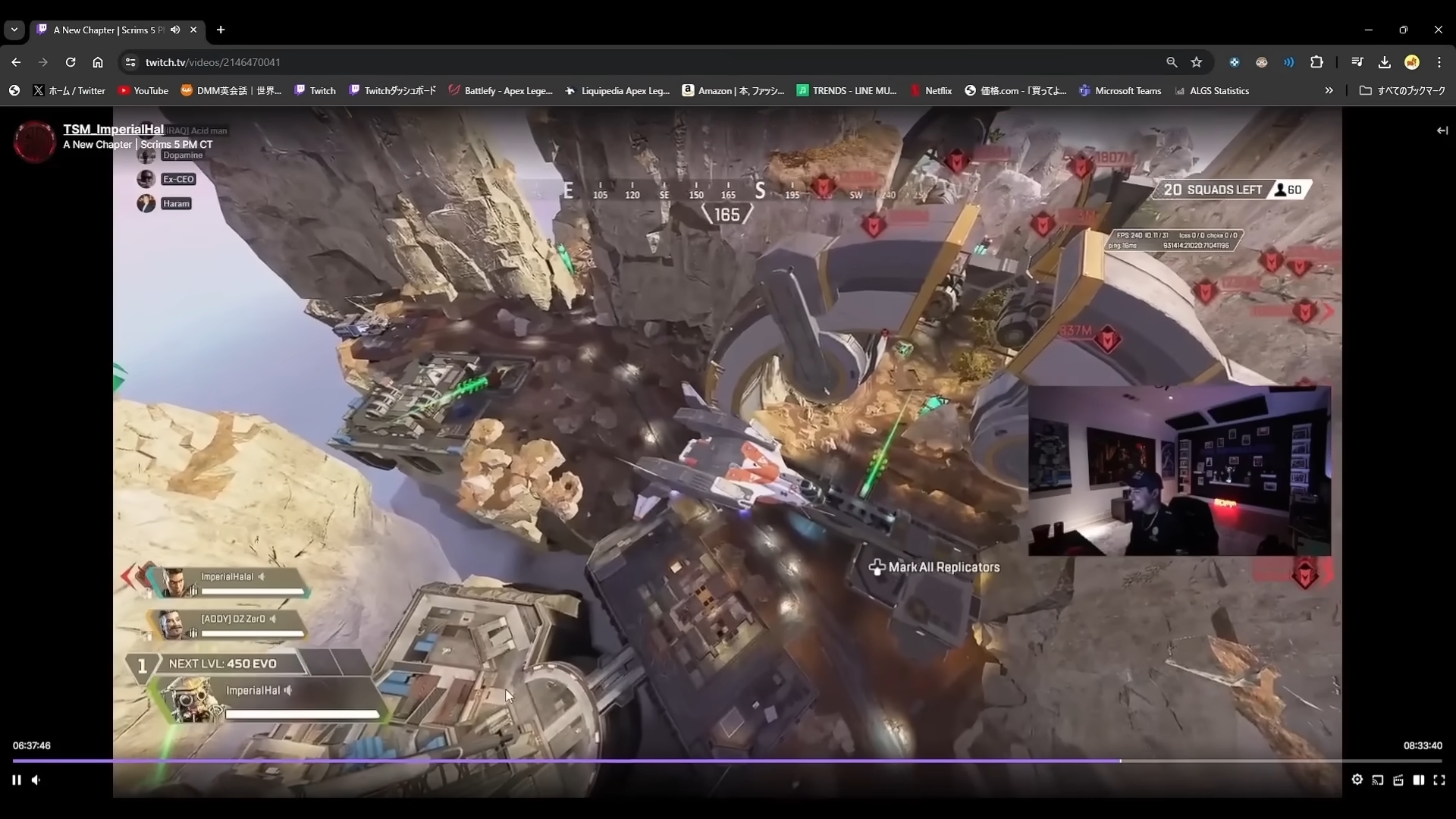Open Chrome downloads icon

(x=1385, y=62)
